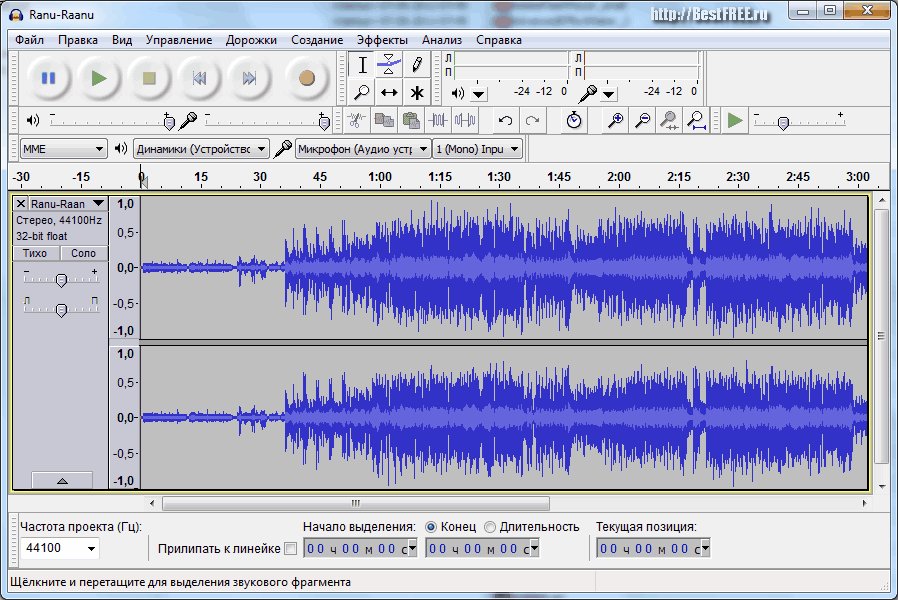This screenshot has height=600, width=898.
Task: Play at speed with small green button
Action: (735, 120)
